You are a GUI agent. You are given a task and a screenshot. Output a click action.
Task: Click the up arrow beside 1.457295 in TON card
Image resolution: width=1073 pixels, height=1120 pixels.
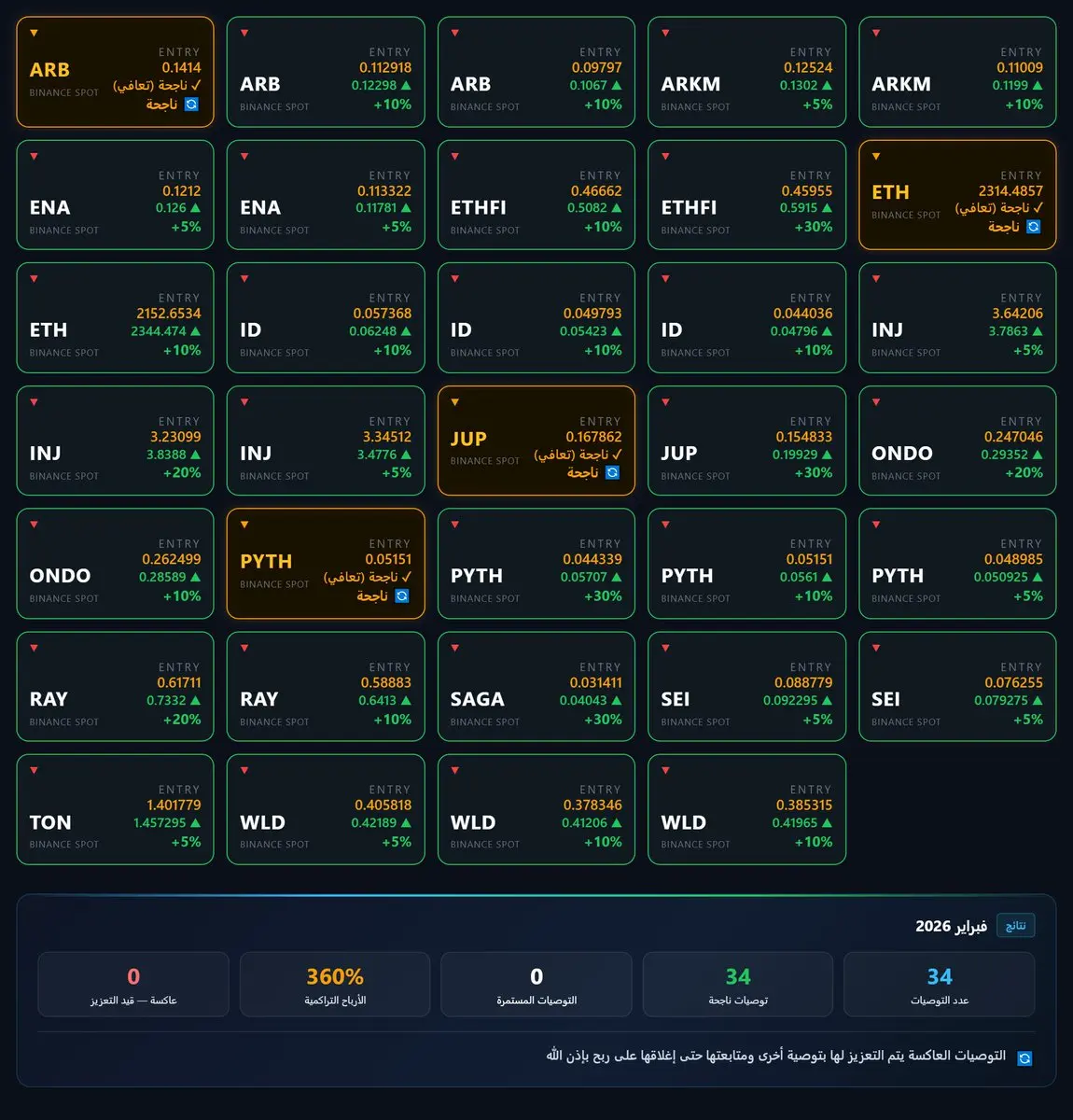pyautogui.click(x=195, y=823)
